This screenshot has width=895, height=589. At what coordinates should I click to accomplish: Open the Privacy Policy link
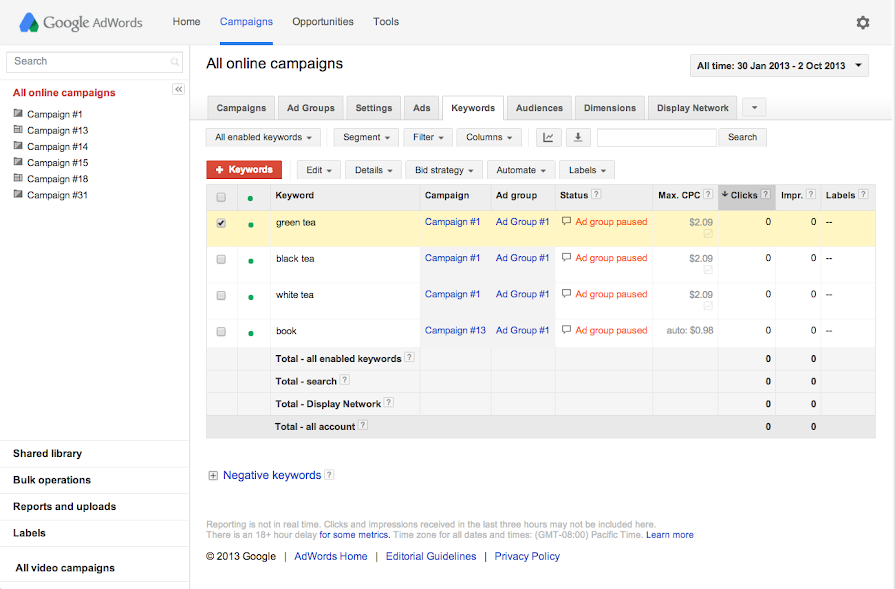pyautogui.click(x=527, y=556)
